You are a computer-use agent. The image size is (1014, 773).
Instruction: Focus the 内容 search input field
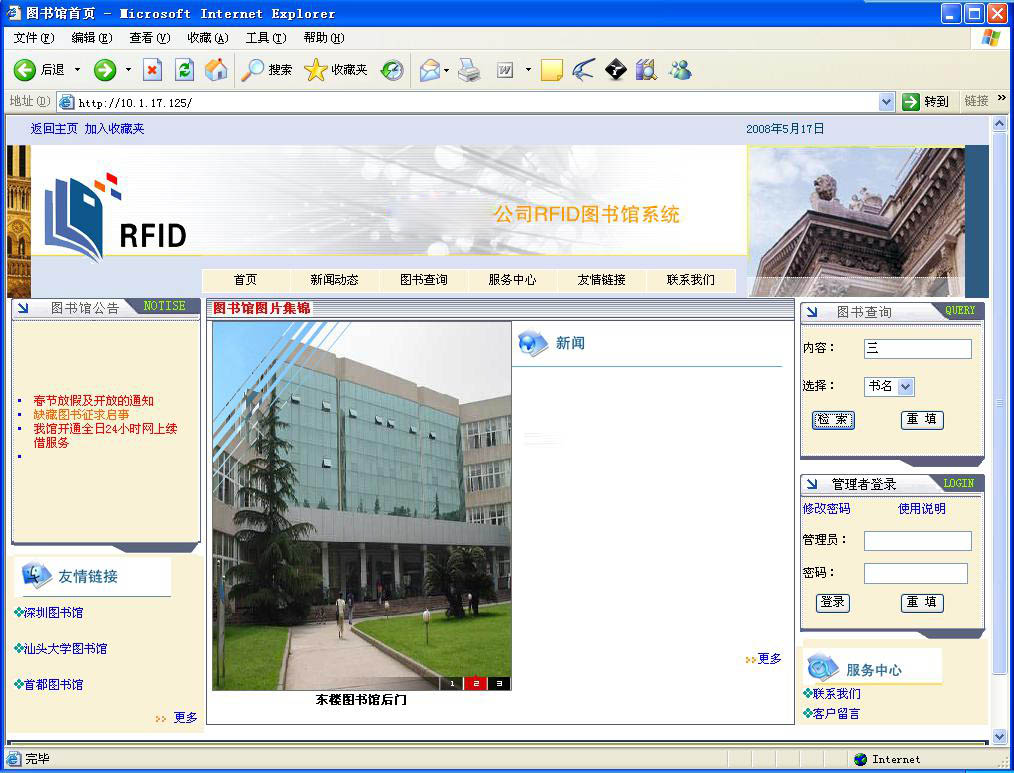tap(918, 349)
